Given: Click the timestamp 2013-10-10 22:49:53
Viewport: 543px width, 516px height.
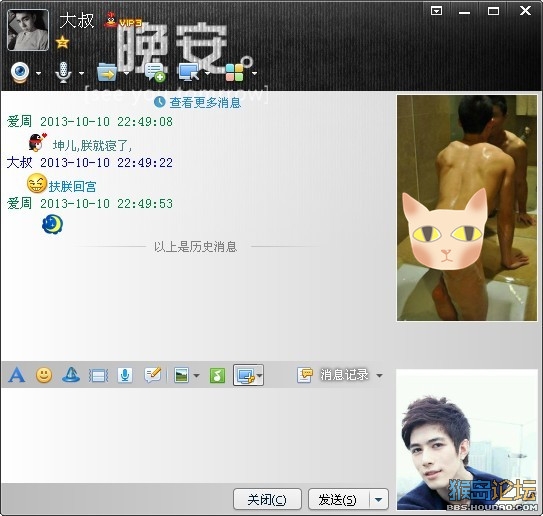Looking at the screenshot, I should click(x=106, y=204).
